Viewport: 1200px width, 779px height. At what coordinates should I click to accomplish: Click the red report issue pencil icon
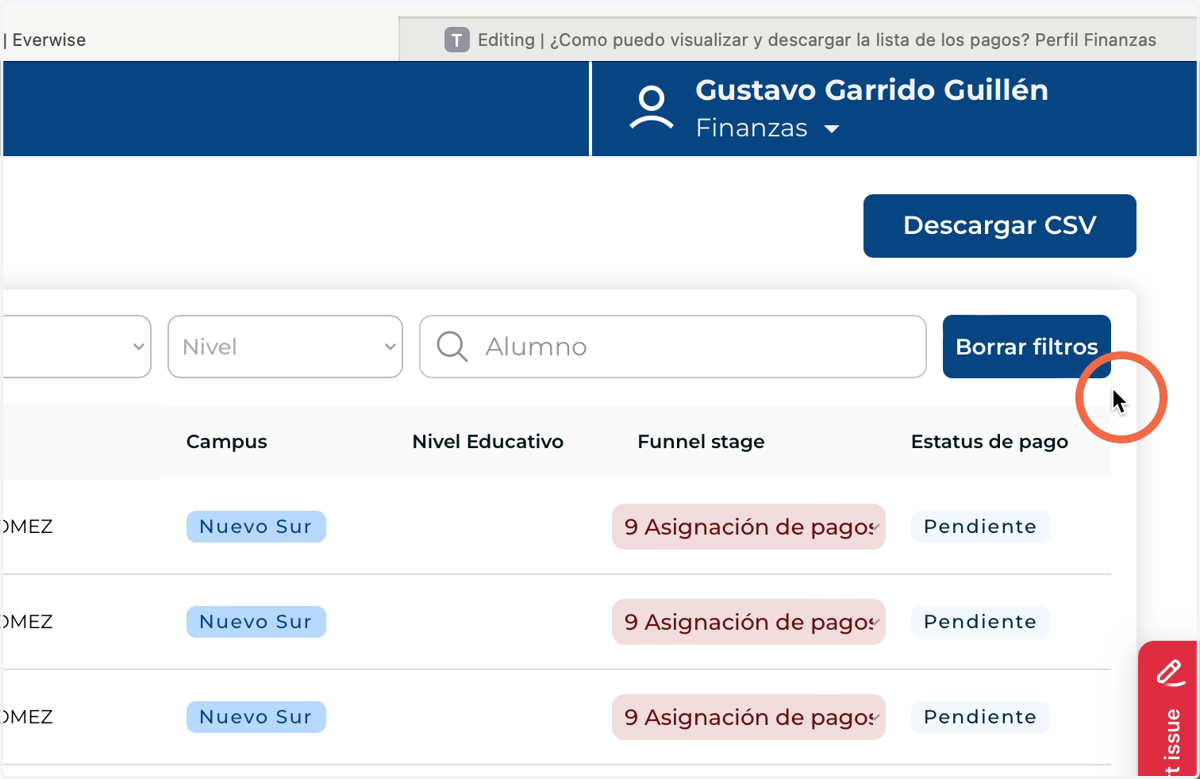click(1170, 672)
